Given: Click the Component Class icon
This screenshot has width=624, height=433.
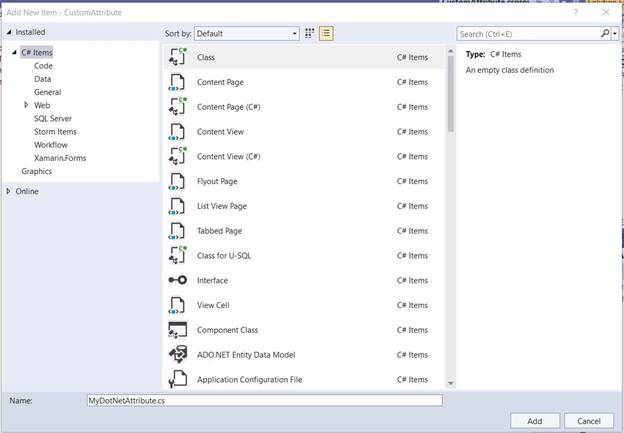Looking at the screenshot, I should (177, 330).
